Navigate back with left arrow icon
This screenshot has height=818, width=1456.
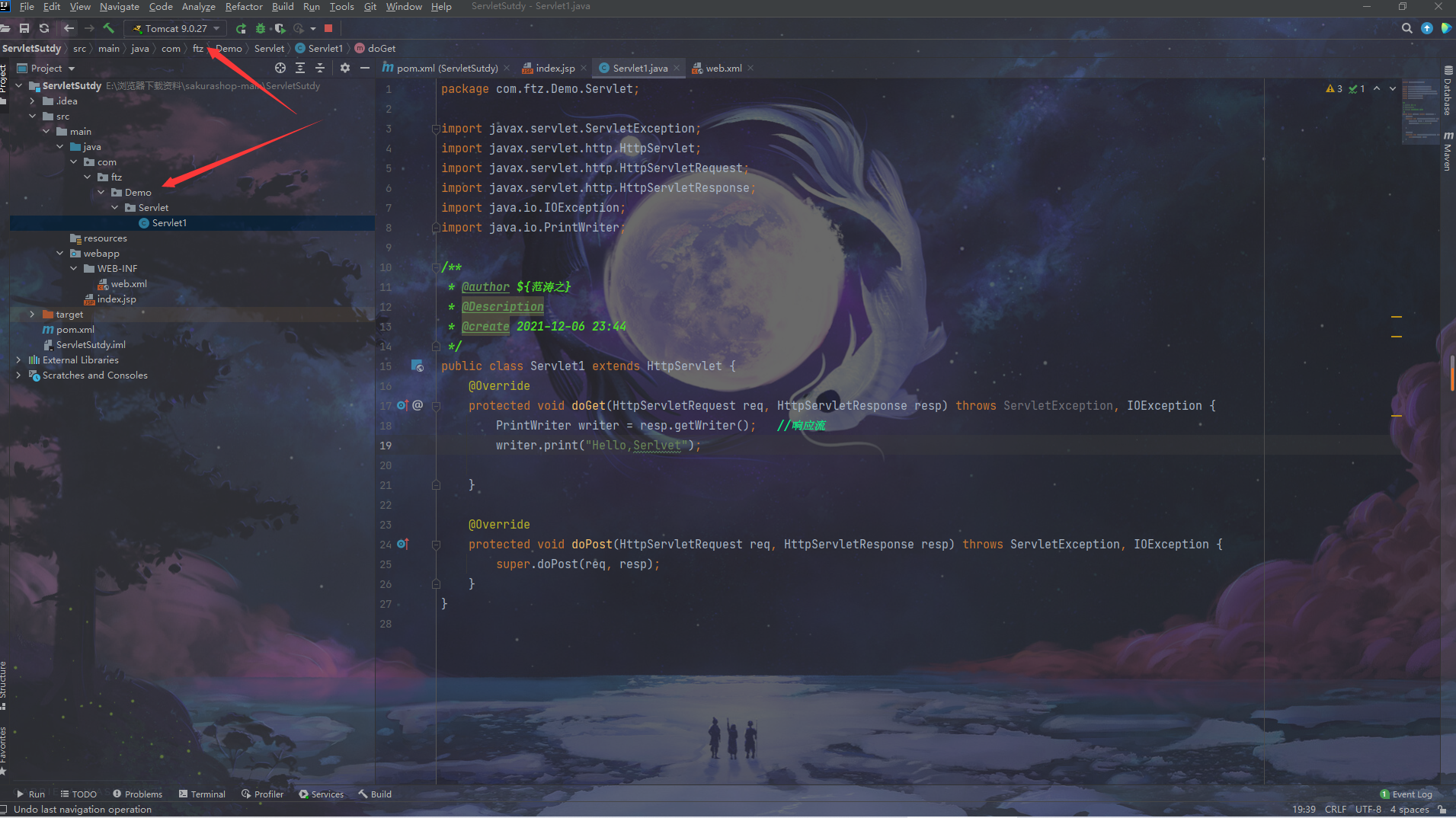tap(69, 28)
